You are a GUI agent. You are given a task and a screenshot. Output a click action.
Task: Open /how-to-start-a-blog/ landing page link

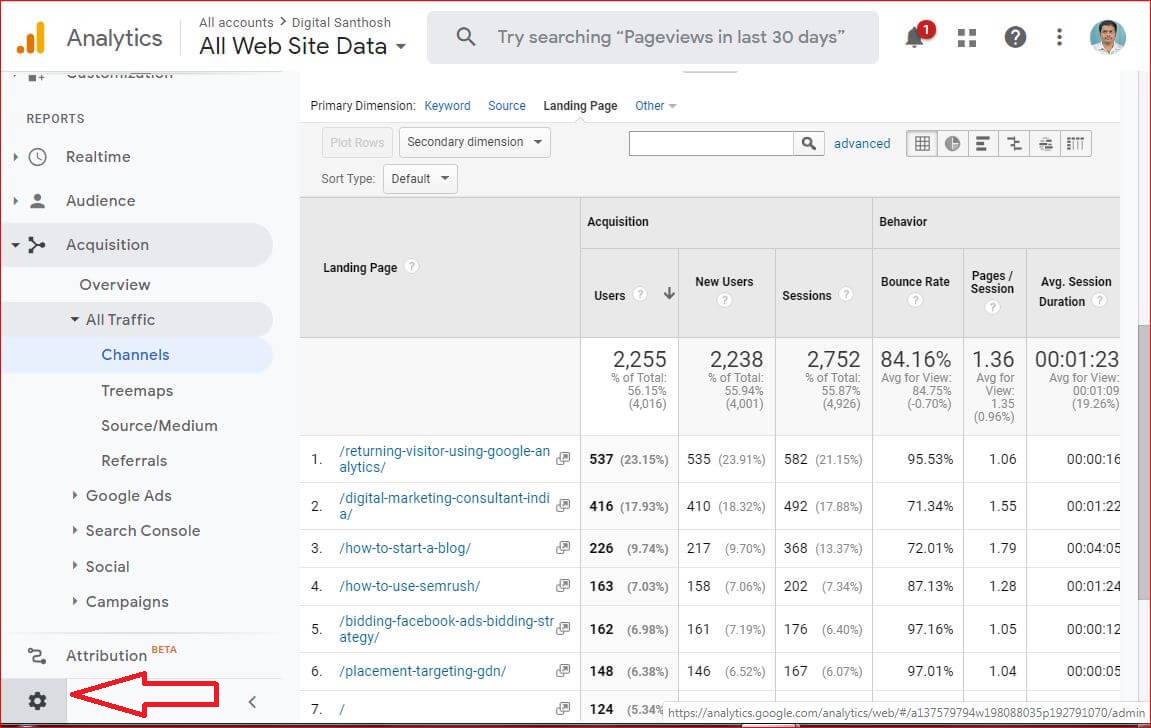point(404,548)
